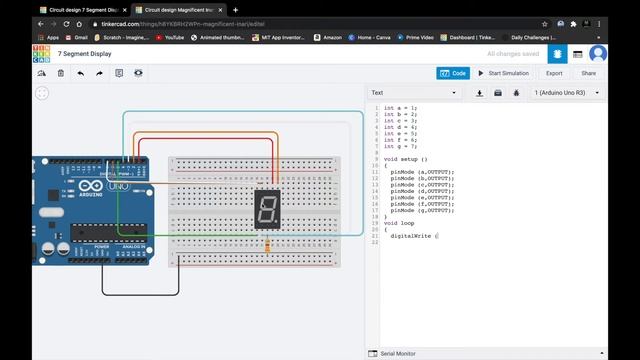The image size is (640, 360).
Task: Click the Serial Monitor up arrow
Action: pyautogui.click(x=602, y=353)
